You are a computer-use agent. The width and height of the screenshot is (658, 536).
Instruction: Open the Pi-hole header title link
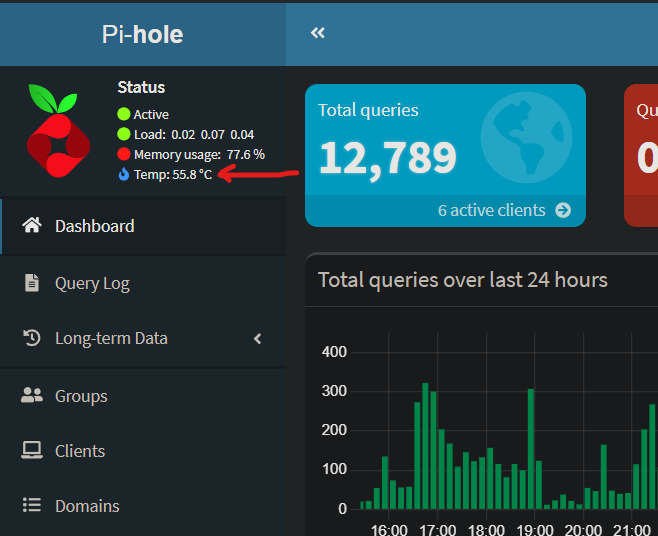pyautogui.click(x=143, y=34)
